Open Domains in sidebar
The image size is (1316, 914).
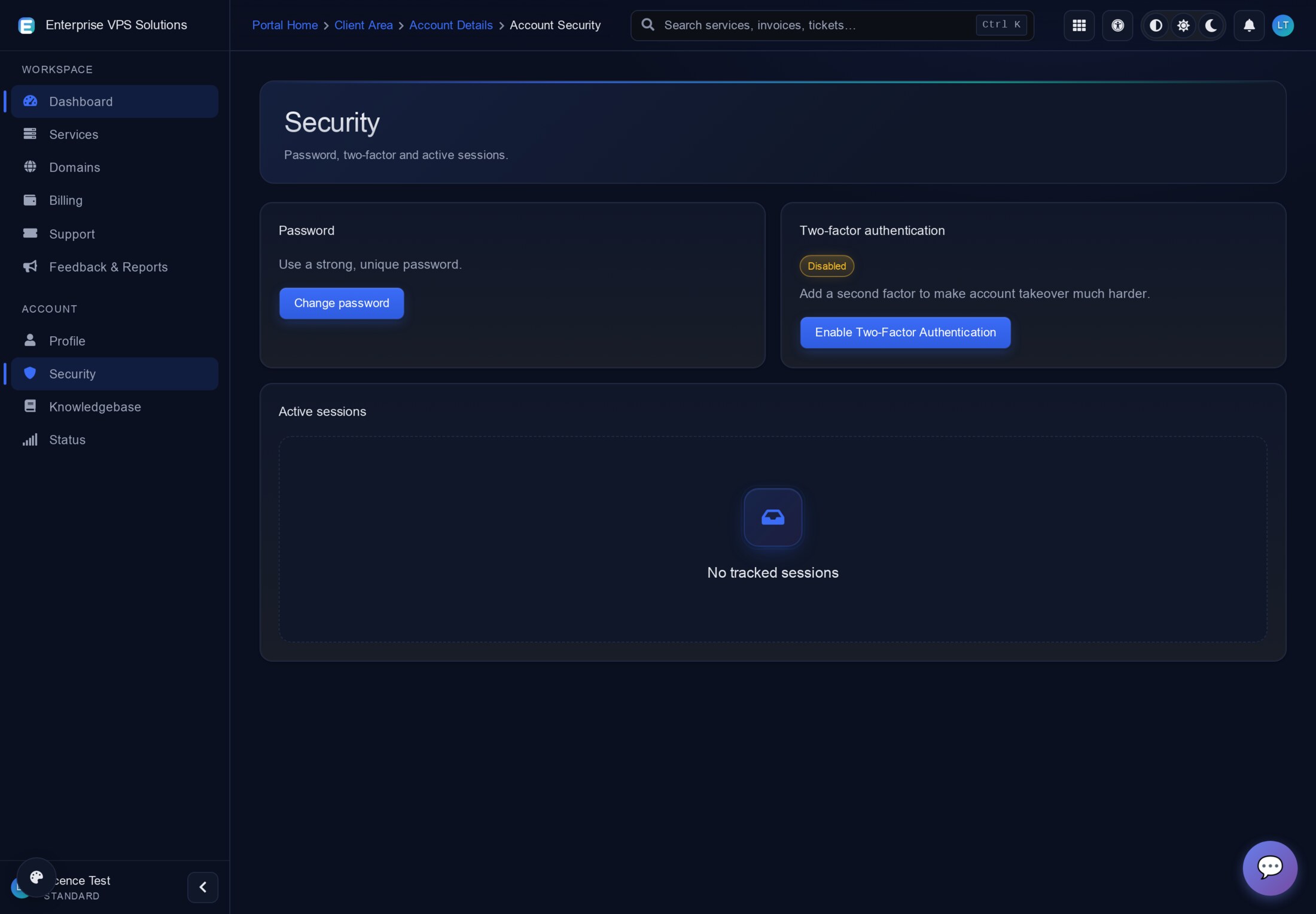[x=115, y=167]
